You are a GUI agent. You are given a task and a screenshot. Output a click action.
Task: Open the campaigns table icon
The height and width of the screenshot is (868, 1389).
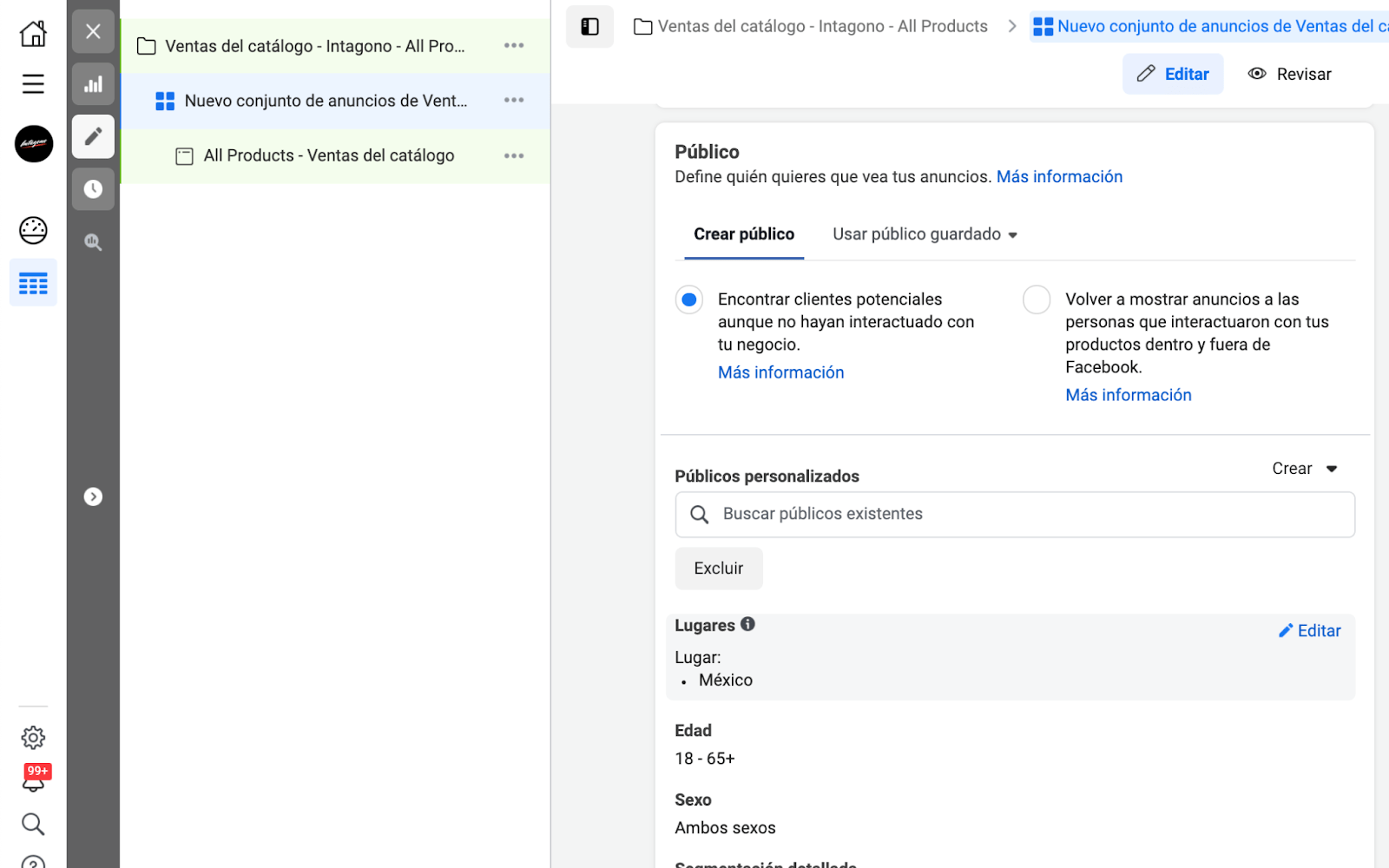pyautogui.click(x=33, y=283)
